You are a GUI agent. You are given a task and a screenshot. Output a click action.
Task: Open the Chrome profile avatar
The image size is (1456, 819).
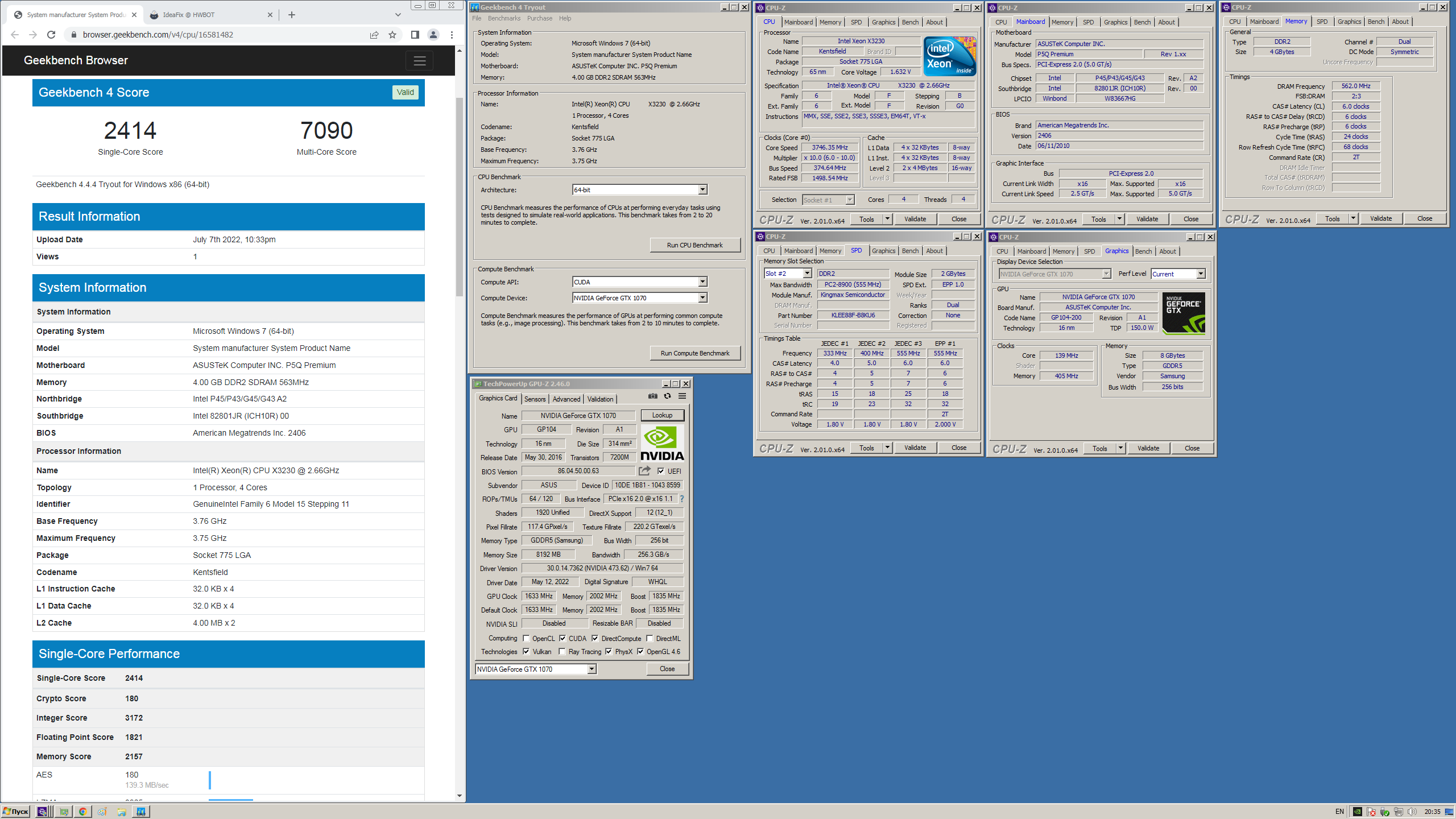click(x=433, y=35)
